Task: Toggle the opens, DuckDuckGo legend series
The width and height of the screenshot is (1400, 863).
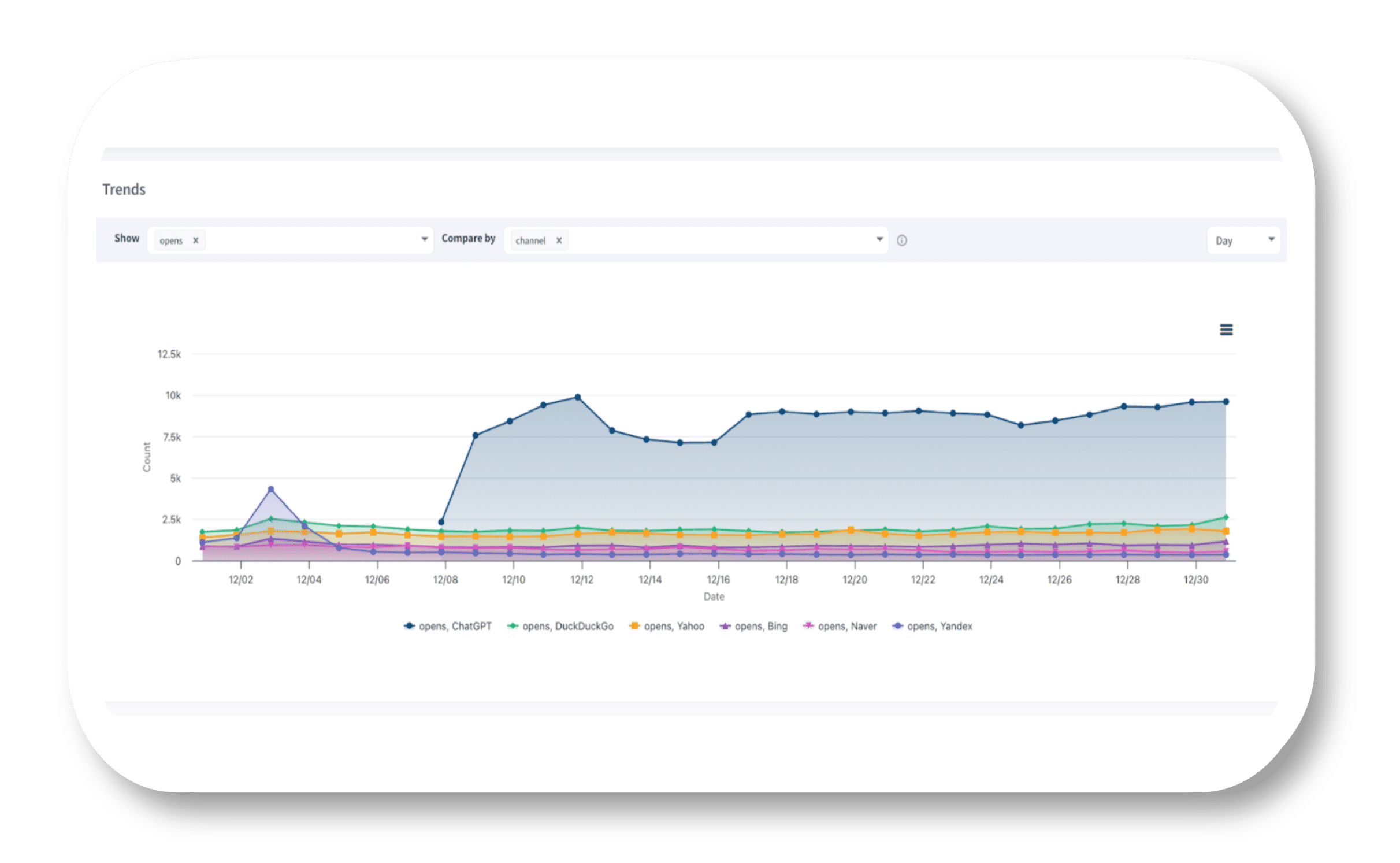Action: [x=567, y=626]
